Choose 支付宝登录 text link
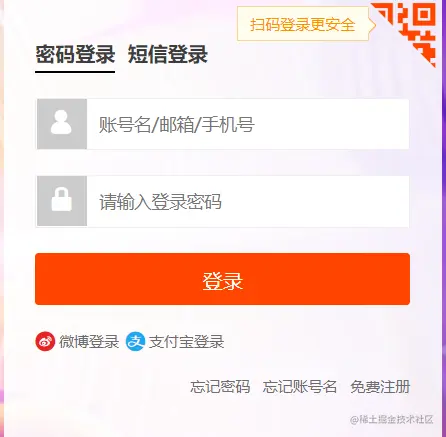 187,342
